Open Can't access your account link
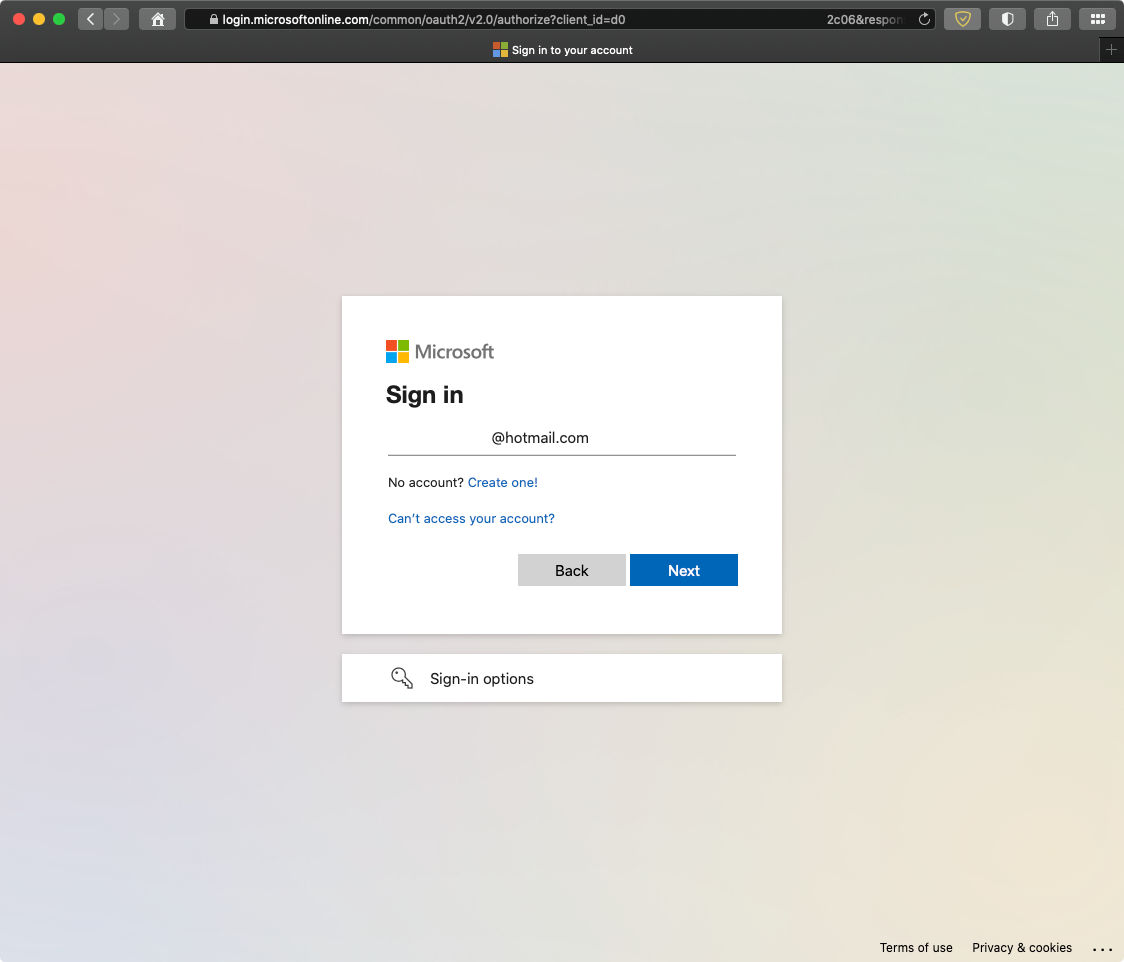The image size is (1124, 962). click(471, 518)
